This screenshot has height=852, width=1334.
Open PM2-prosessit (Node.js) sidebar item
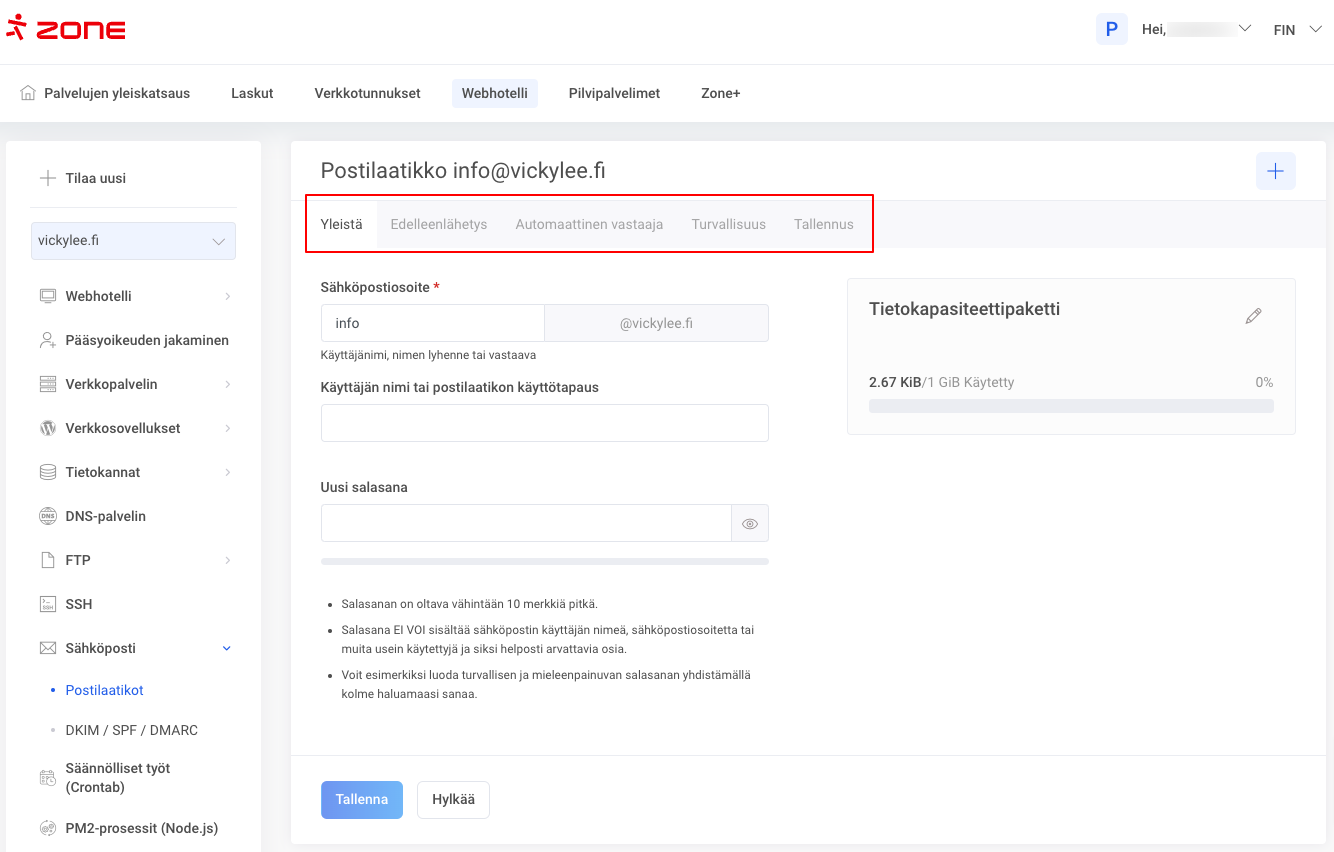[x=141, y=828]
